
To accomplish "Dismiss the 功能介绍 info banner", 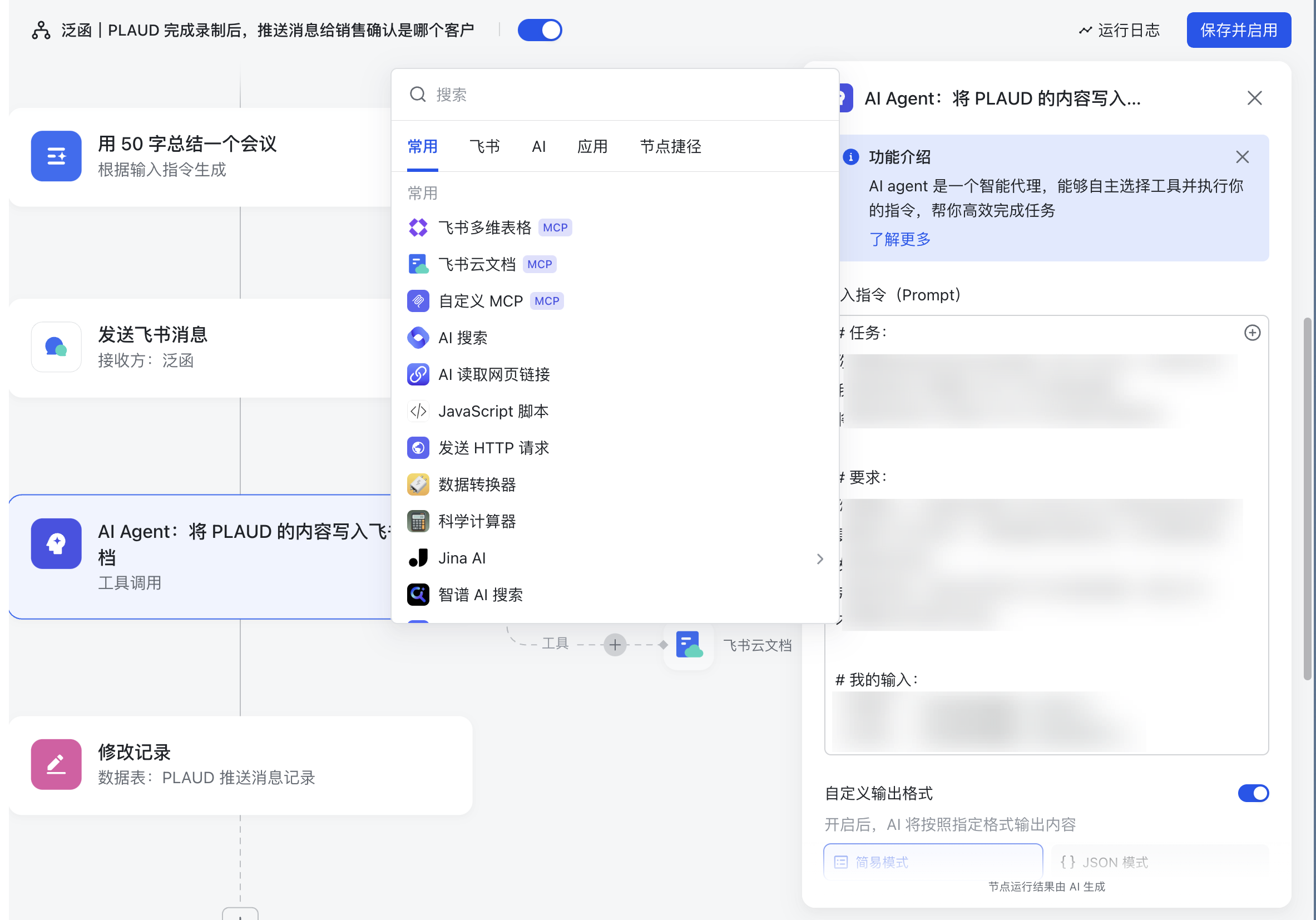I will [1241, 157].
